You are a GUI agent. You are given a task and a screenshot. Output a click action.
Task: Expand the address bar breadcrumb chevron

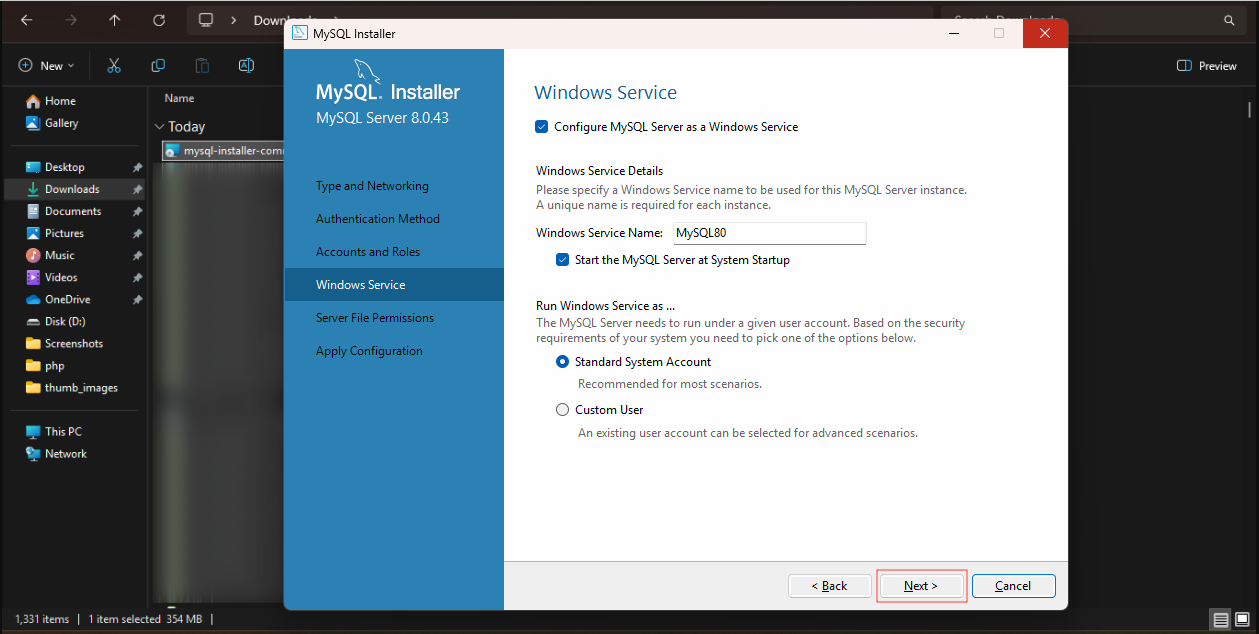point(233,20)
